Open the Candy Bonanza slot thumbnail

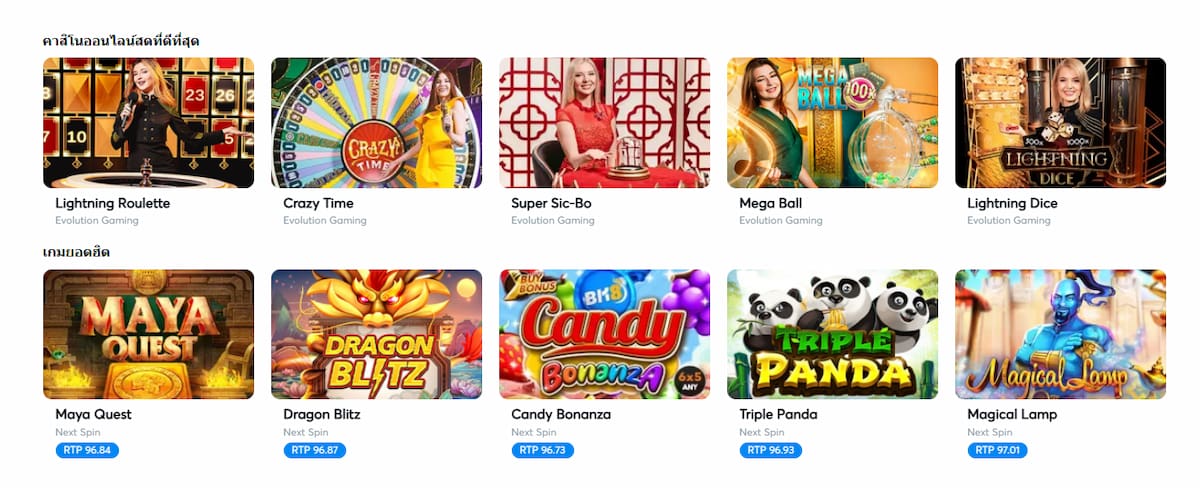pyautogui.click(x=604, y=334)
